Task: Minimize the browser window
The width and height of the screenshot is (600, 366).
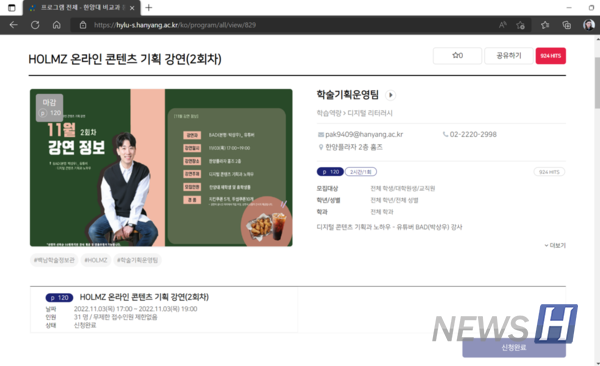Action: click(569, 7)
